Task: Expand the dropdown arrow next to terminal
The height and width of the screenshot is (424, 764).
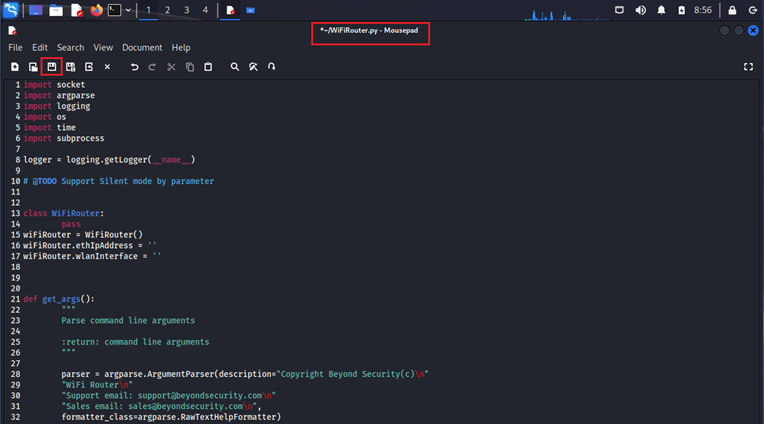Action: (128, 10)
